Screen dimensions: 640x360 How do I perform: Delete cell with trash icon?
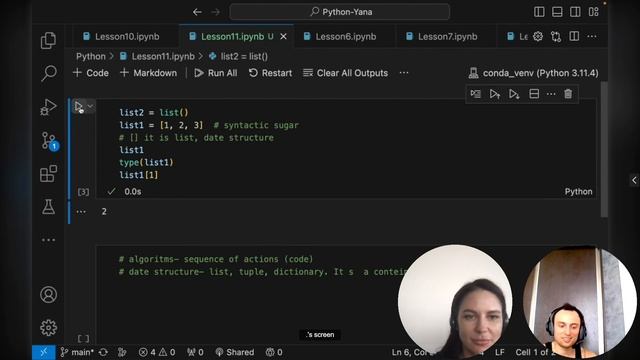[568, 94]
